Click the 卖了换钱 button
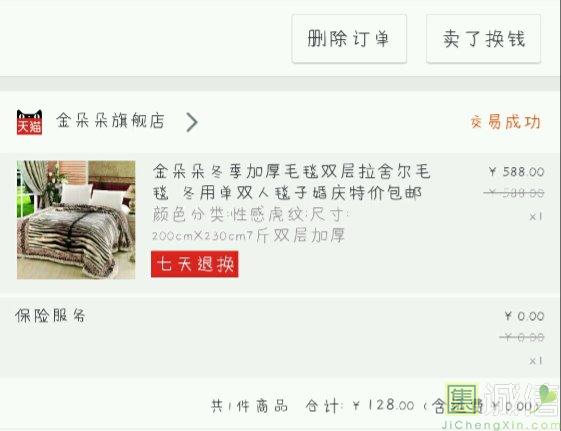 click(x=483, y=39)
